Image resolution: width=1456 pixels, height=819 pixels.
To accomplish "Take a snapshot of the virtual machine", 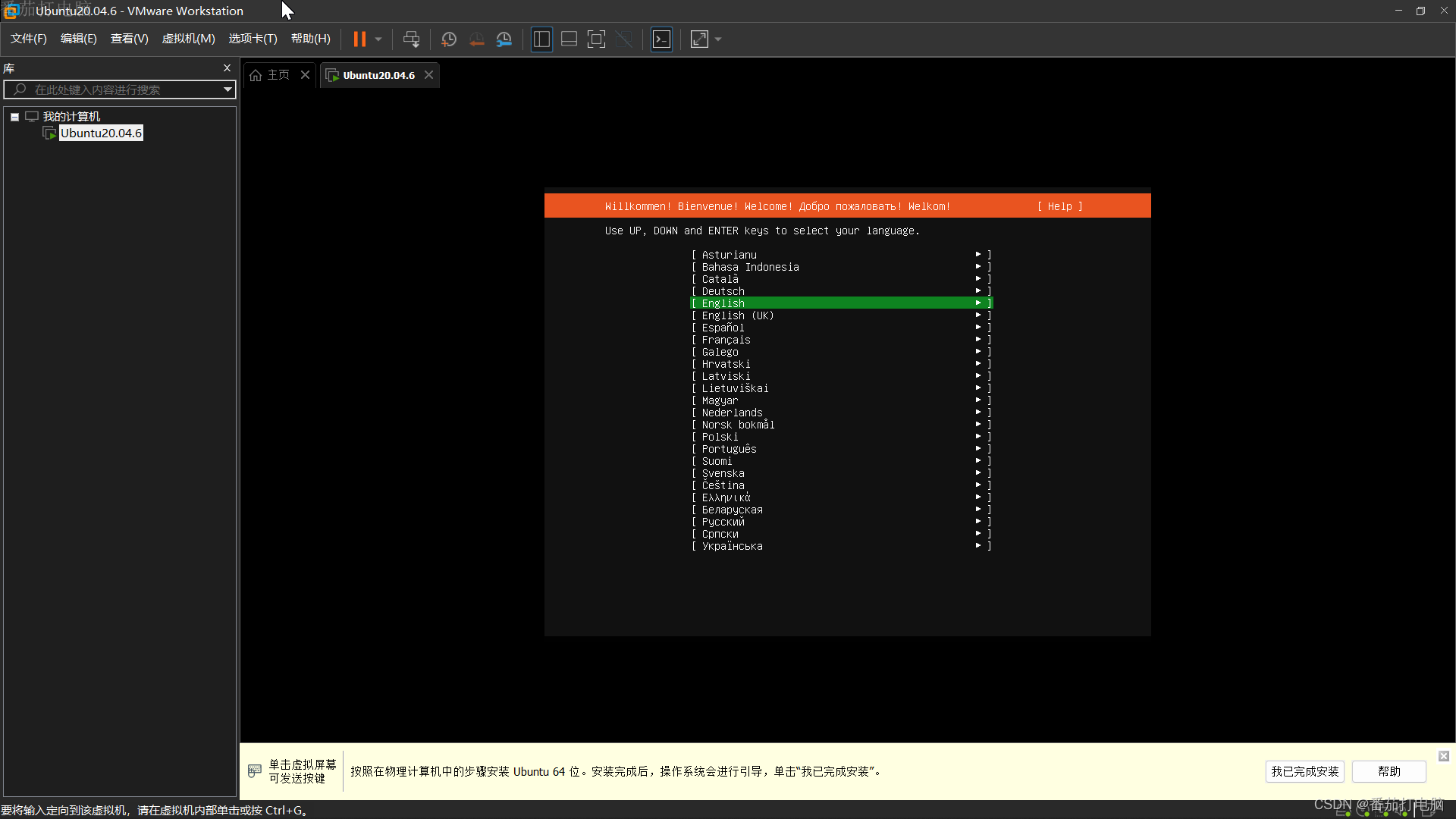I will pyautogui.click(x=448, y=39).
